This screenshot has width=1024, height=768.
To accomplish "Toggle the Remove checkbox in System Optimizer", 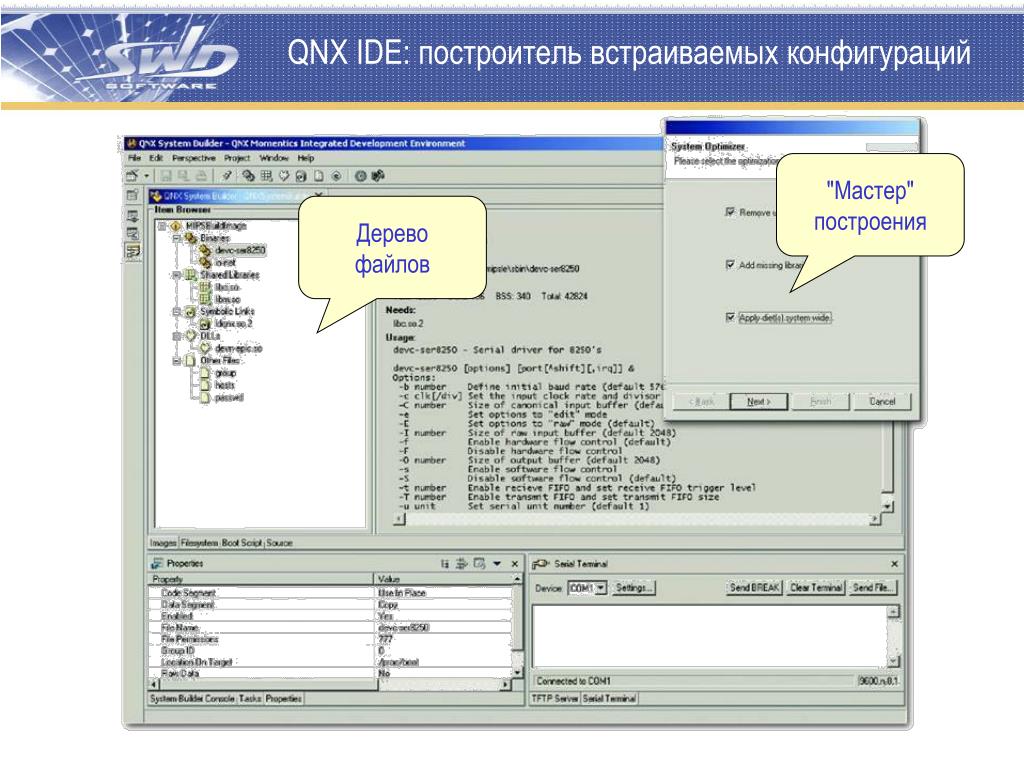I will click(x=730, y=212).
